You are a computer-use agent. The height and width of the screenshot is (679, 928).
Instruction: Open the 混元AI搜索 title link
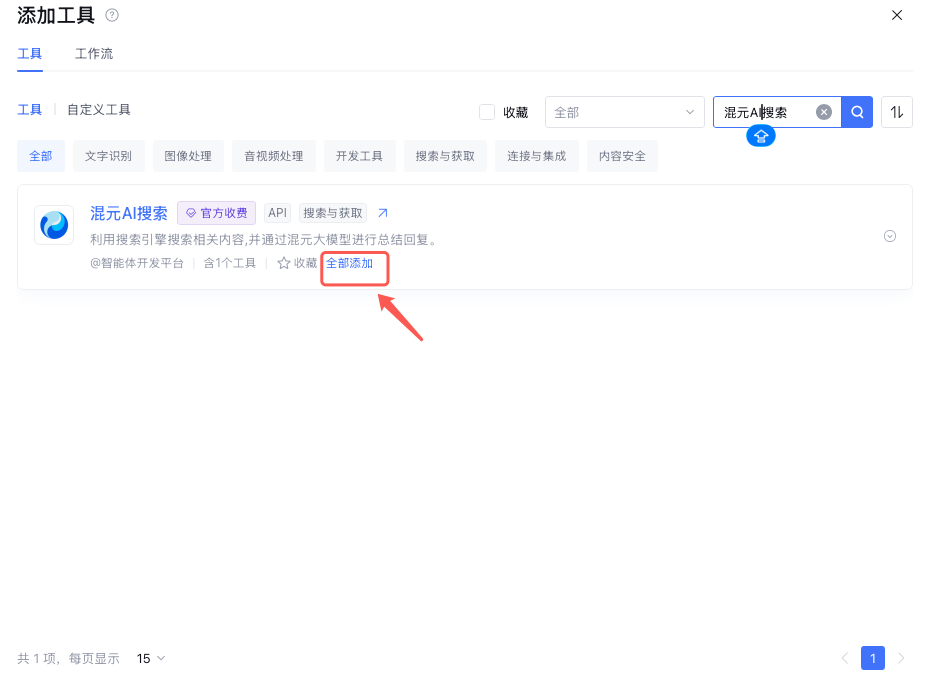tap(129, 213)
